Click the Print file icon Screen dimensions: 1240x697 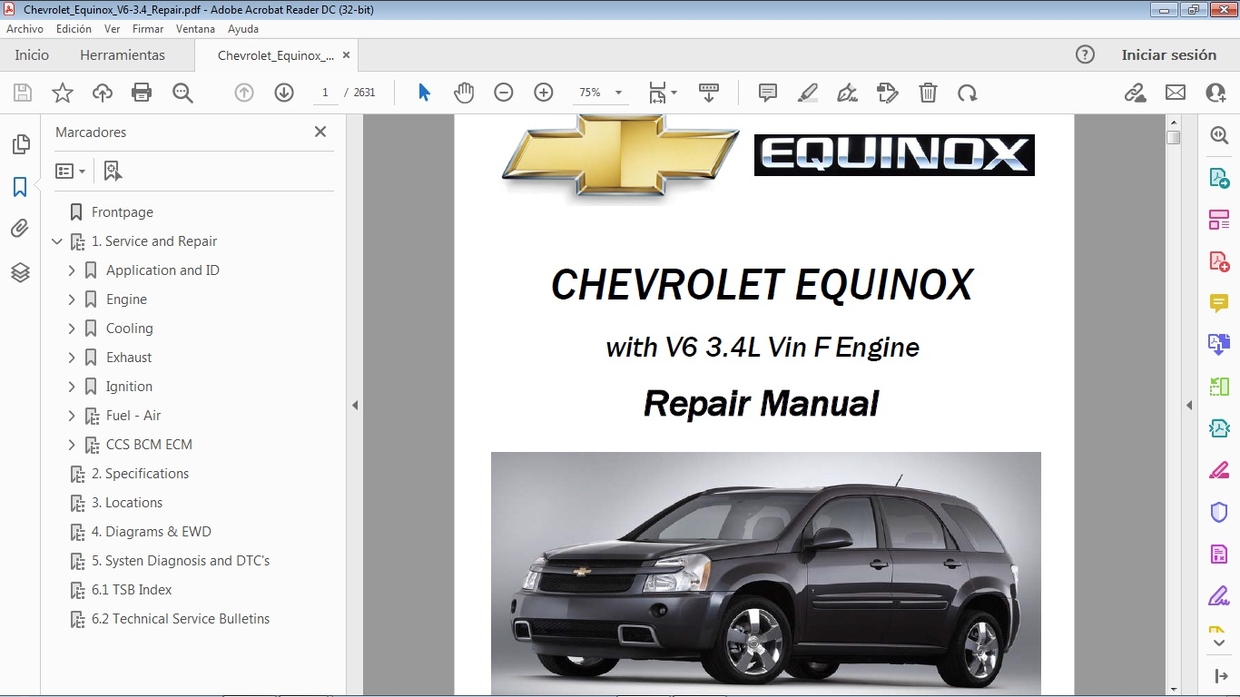pos(142,93)
